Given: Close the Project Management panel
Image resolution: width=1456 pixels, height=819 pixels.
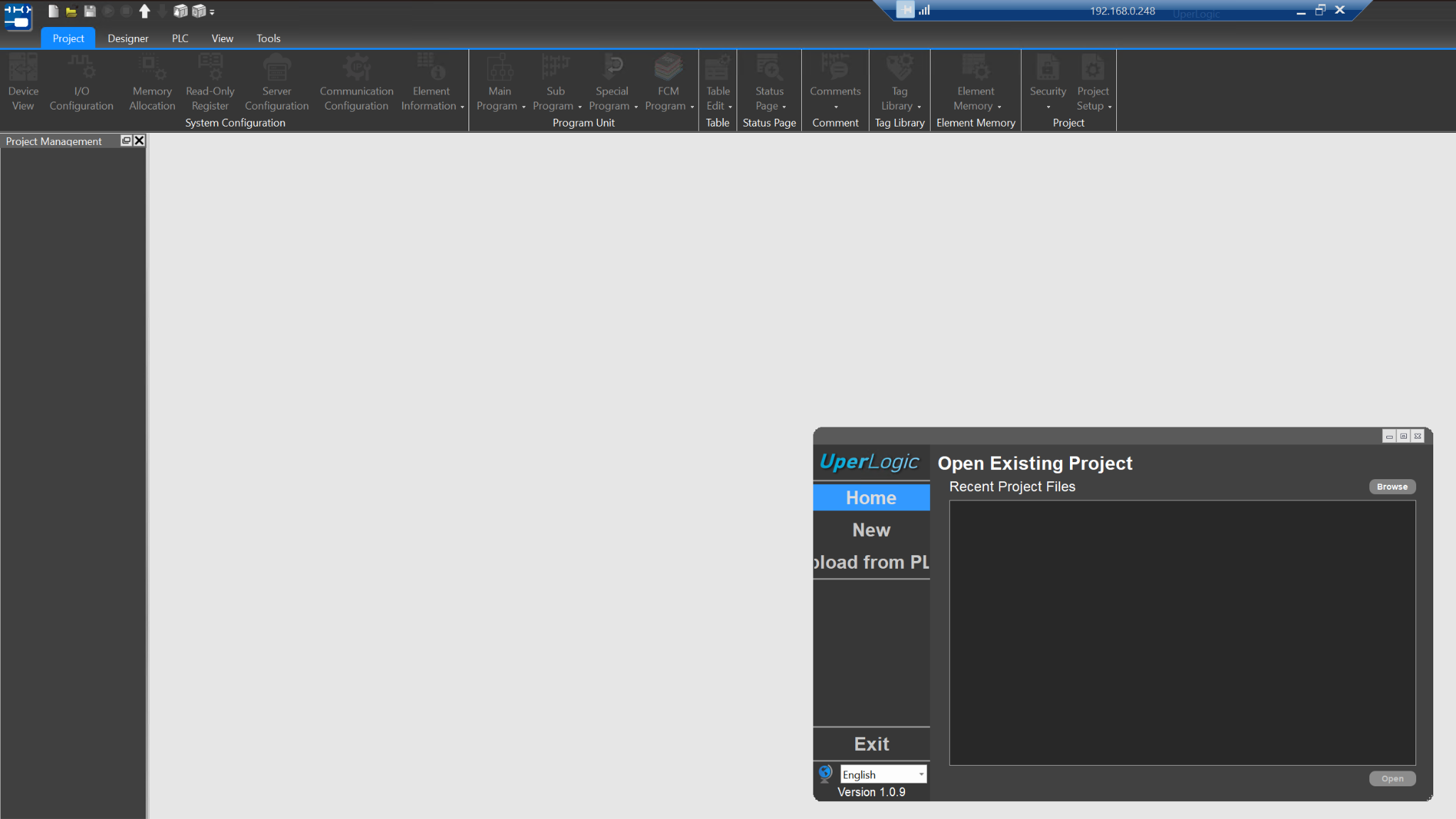Looking at the screenshot, I should [x=139, y=141].
